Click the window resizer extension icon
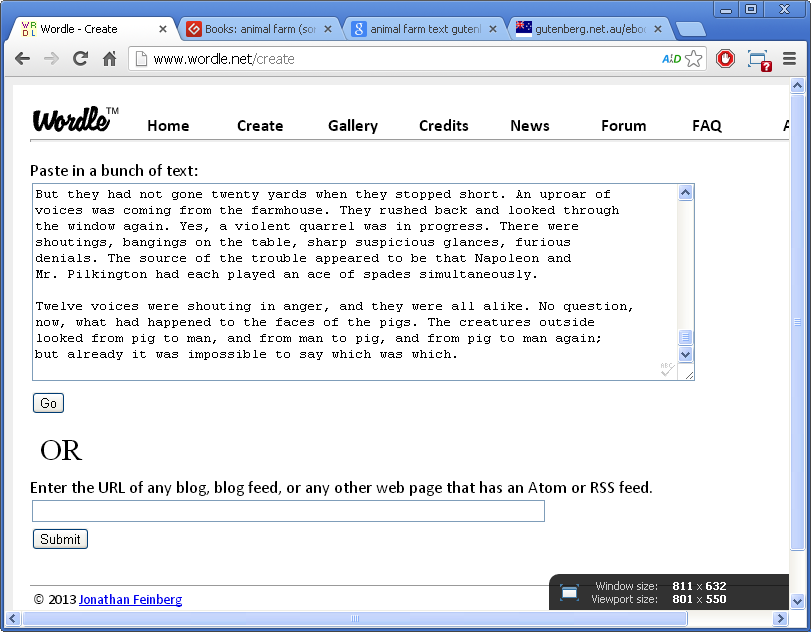 coord(758,59)
